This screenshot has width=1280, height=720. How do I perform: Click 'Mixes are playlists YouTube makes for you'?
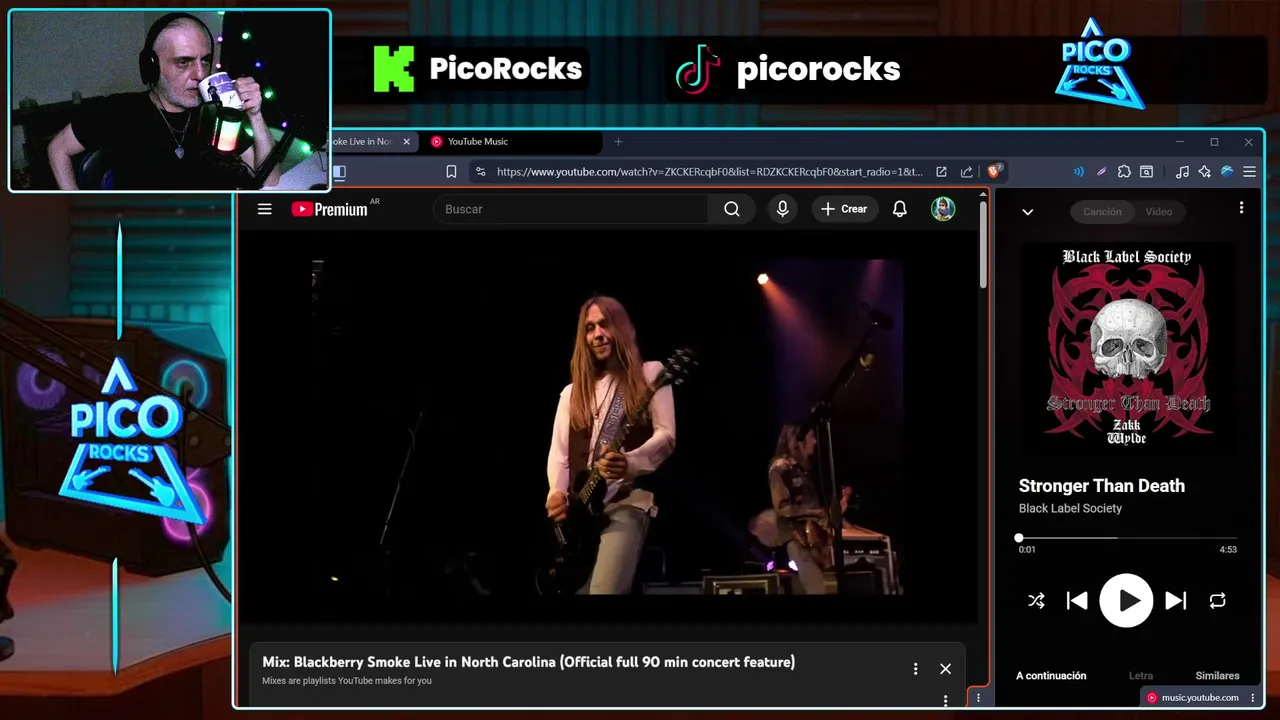(347, 681)
